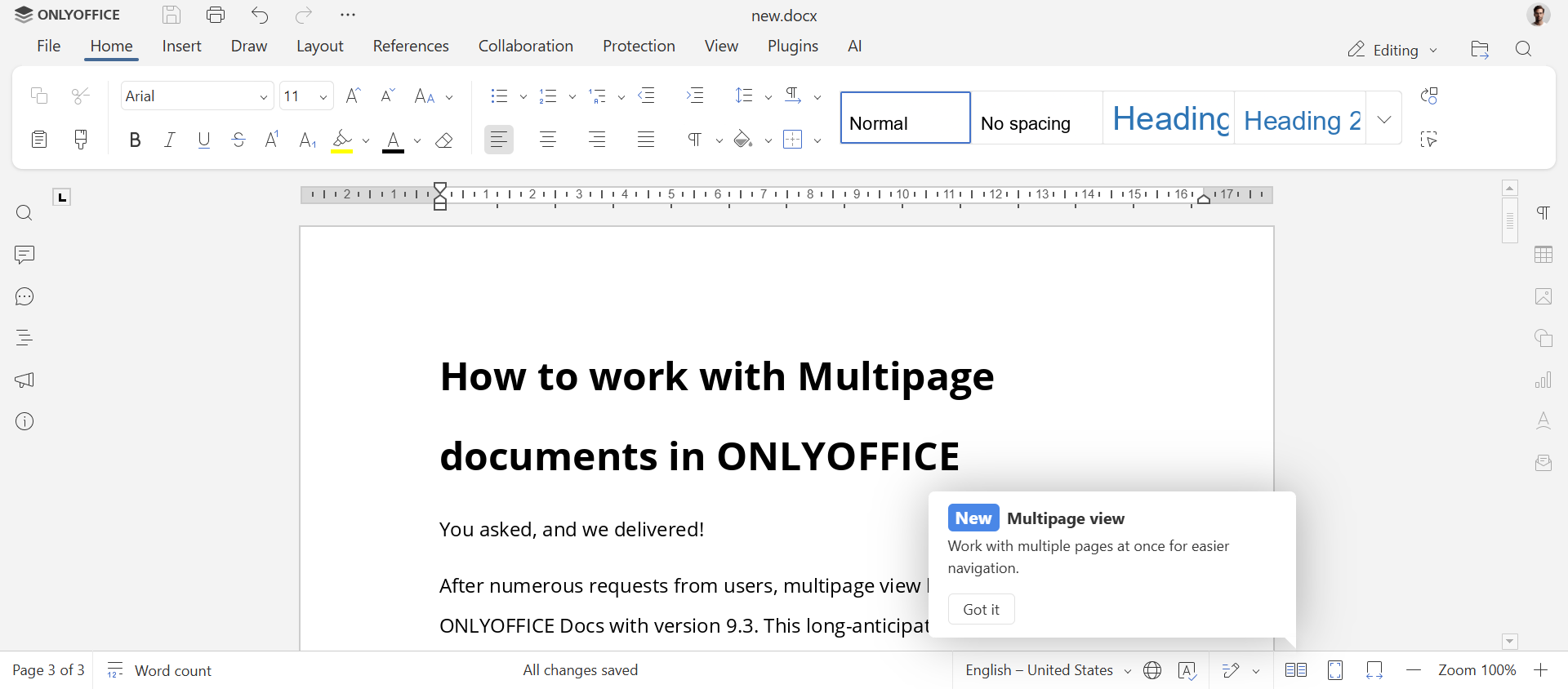The image size is (1568, 689).
Task: Click the Cut scissors icon
Action: tap(81, 96)
